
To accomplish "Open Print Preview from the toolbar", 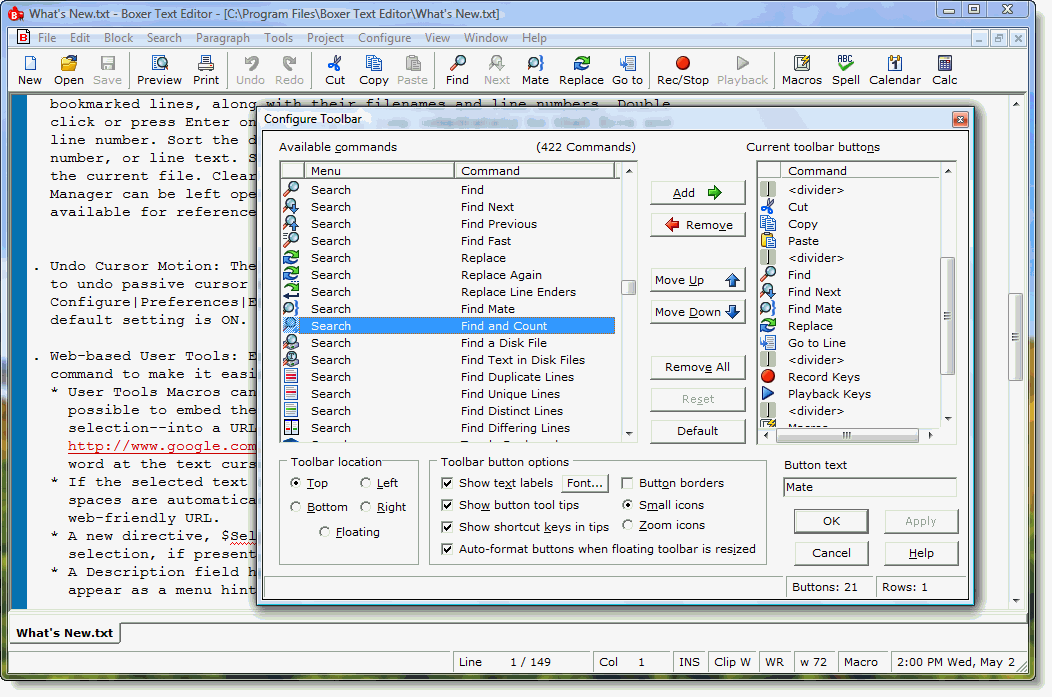I will pos(159,70).
